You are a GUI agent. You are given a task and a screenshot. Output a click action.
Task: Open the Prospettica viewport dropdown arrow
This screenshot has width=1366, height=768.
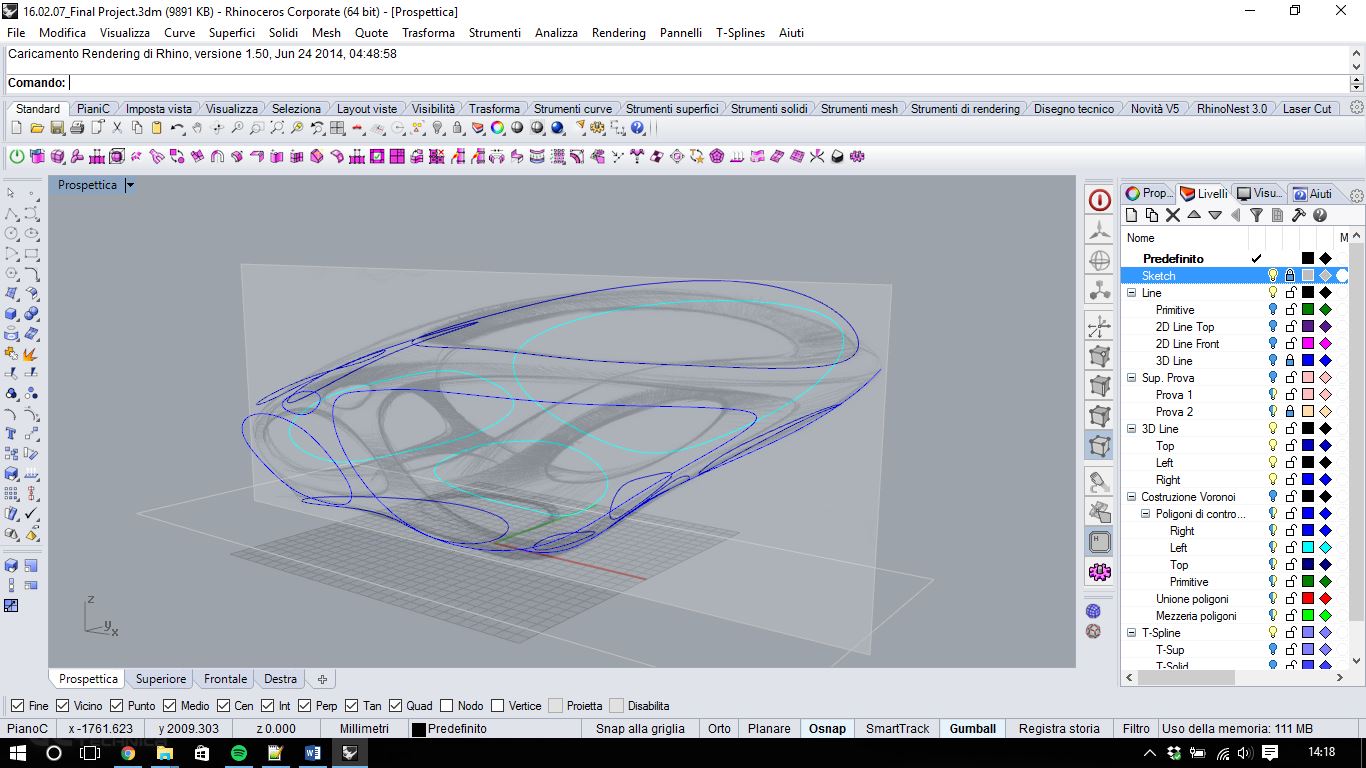(x=130, y=185)
